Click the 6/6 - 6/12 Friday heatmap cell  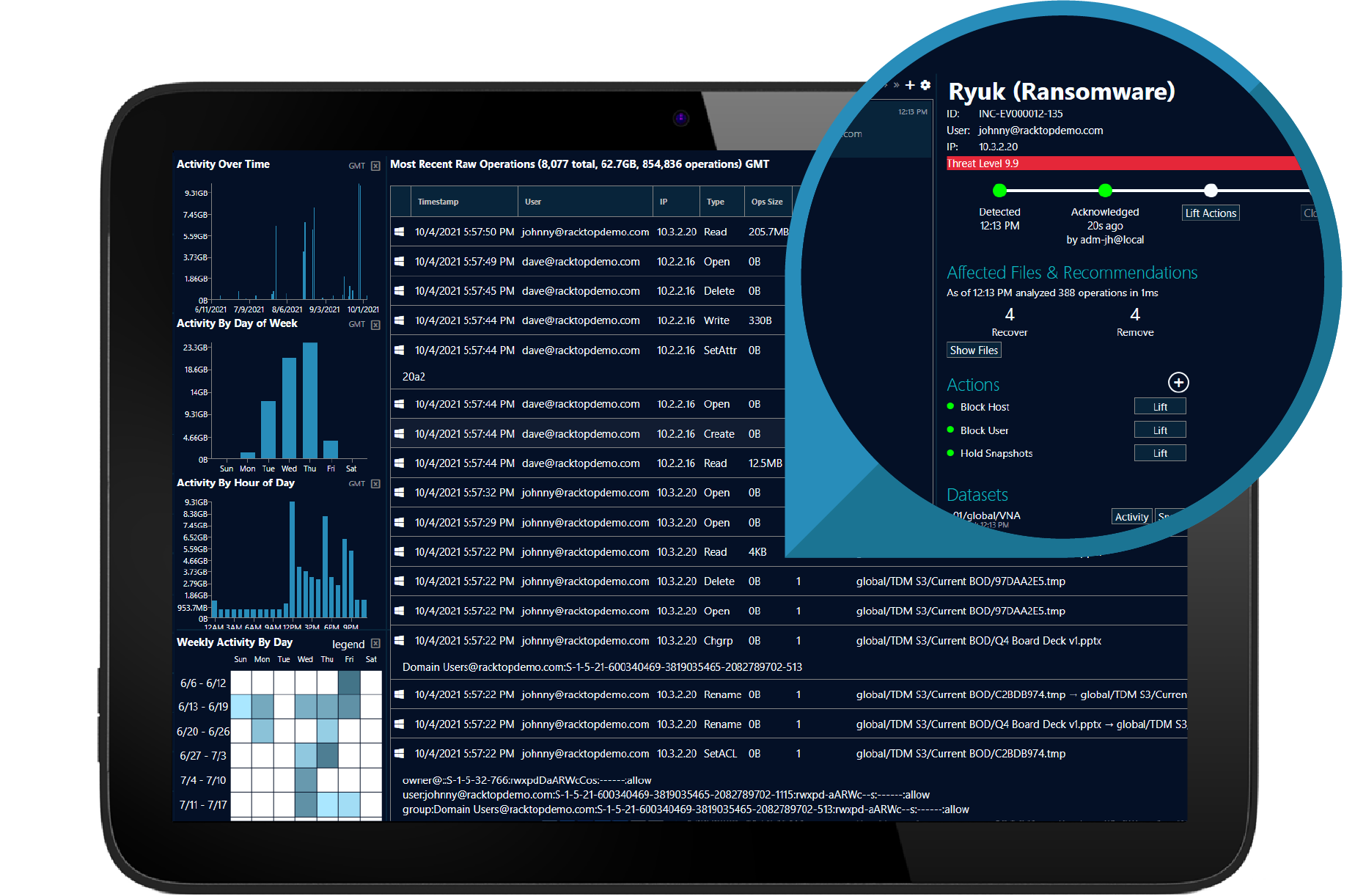click(x=350, y=683)
